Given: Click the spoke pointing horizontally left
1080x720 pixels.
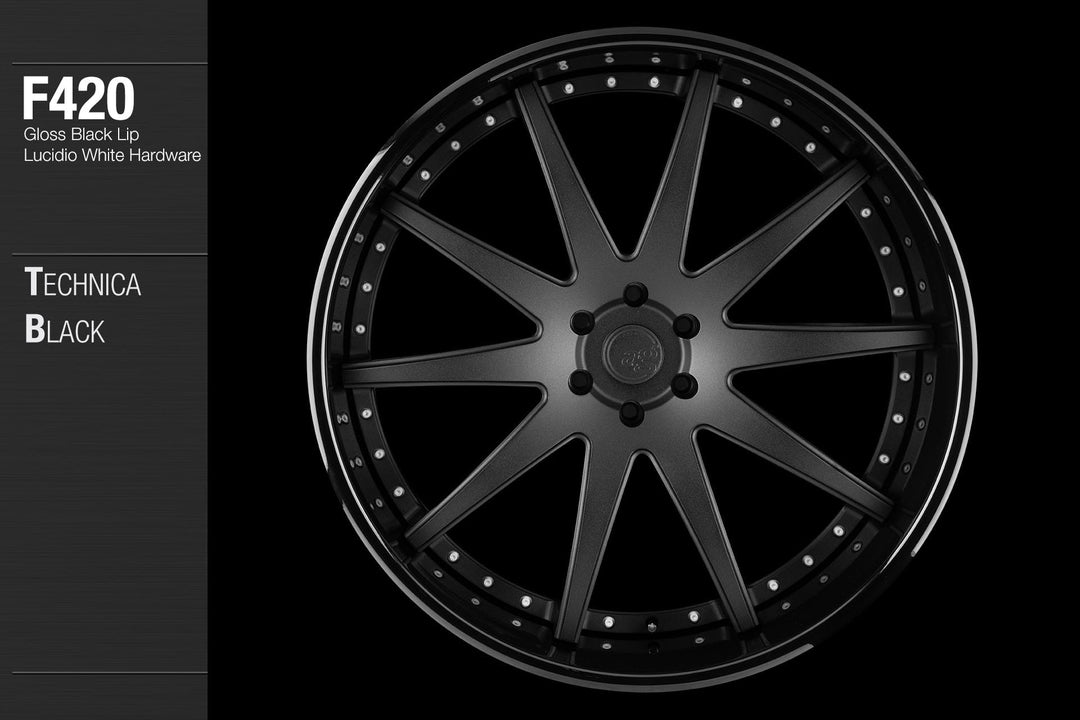Looking at the screenshot, I should 440,367.
